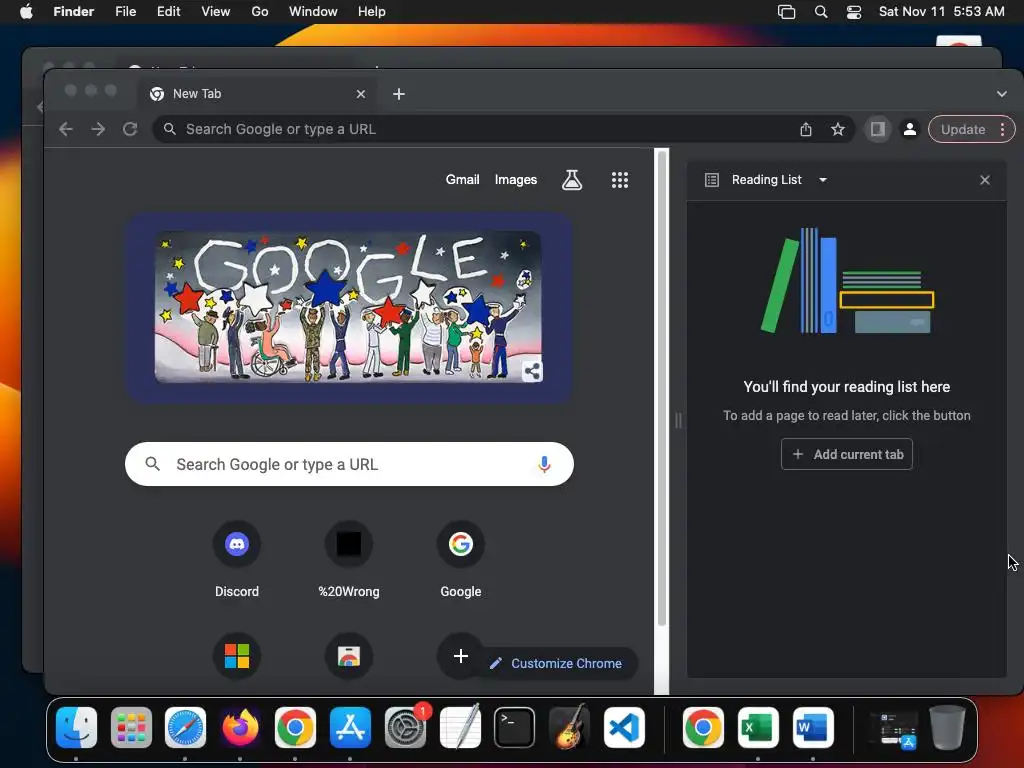The image size is (1024, 768).
Task: Open Search Labs flask icon
Action: tap(572, 180)
